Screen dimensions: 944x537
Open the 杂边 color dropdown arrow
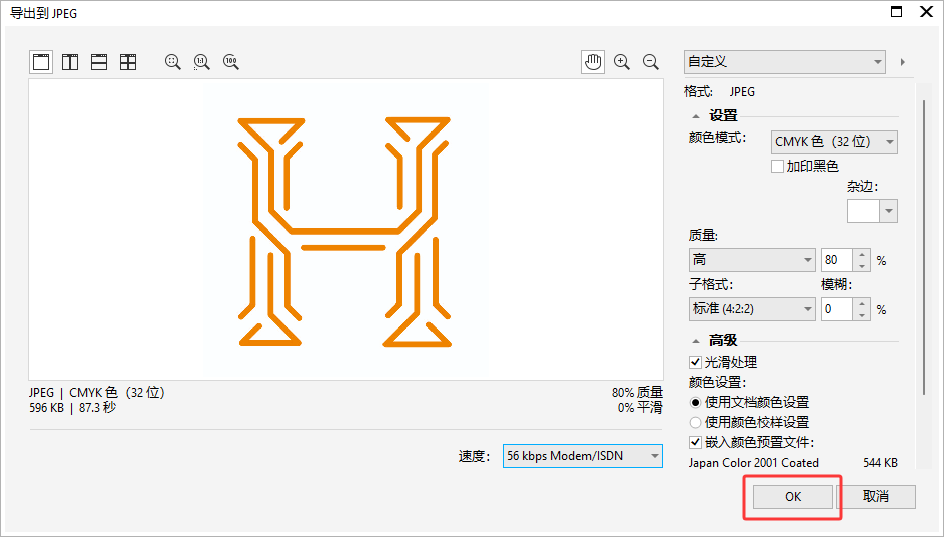(889, 211)
